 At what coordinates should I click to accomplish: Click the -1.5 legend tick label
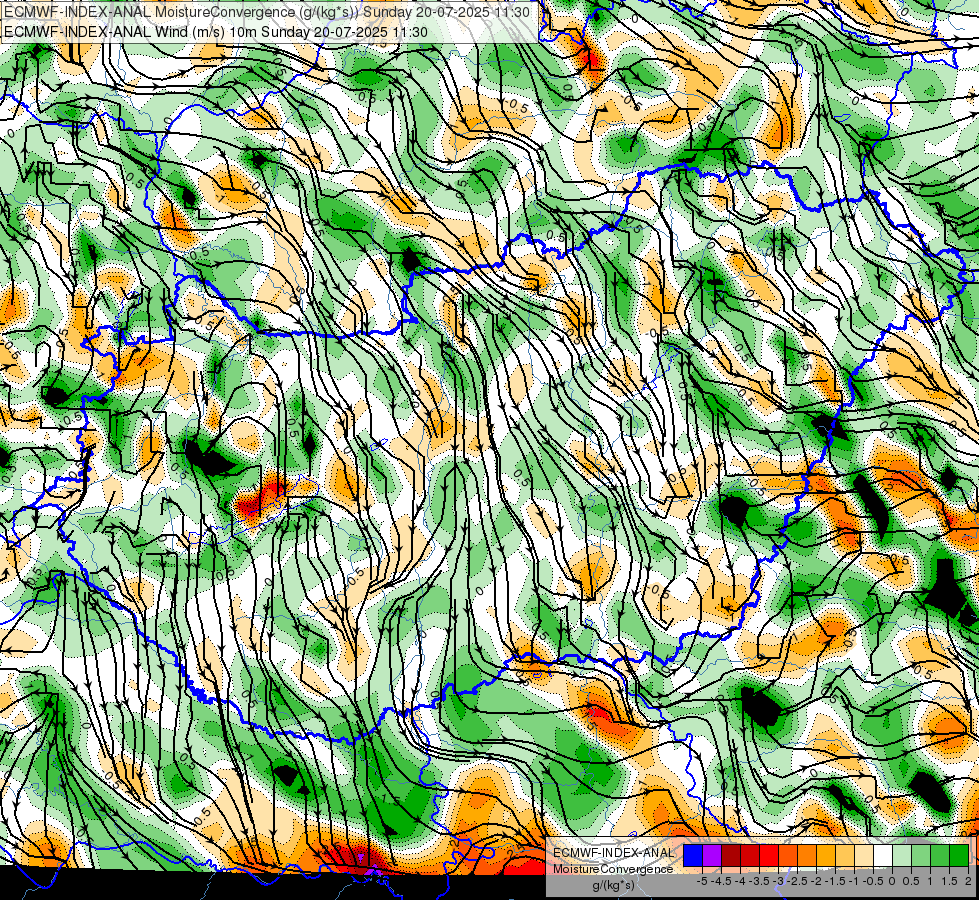point(835,881)
